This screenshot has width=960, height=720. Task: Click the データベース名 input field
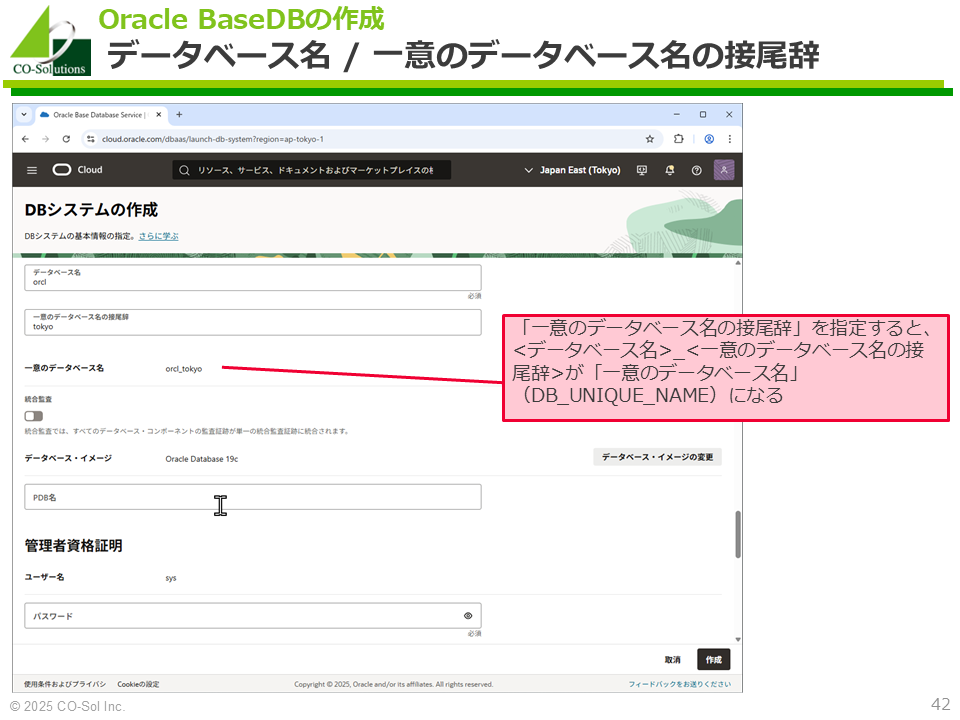tap(253, 277)
